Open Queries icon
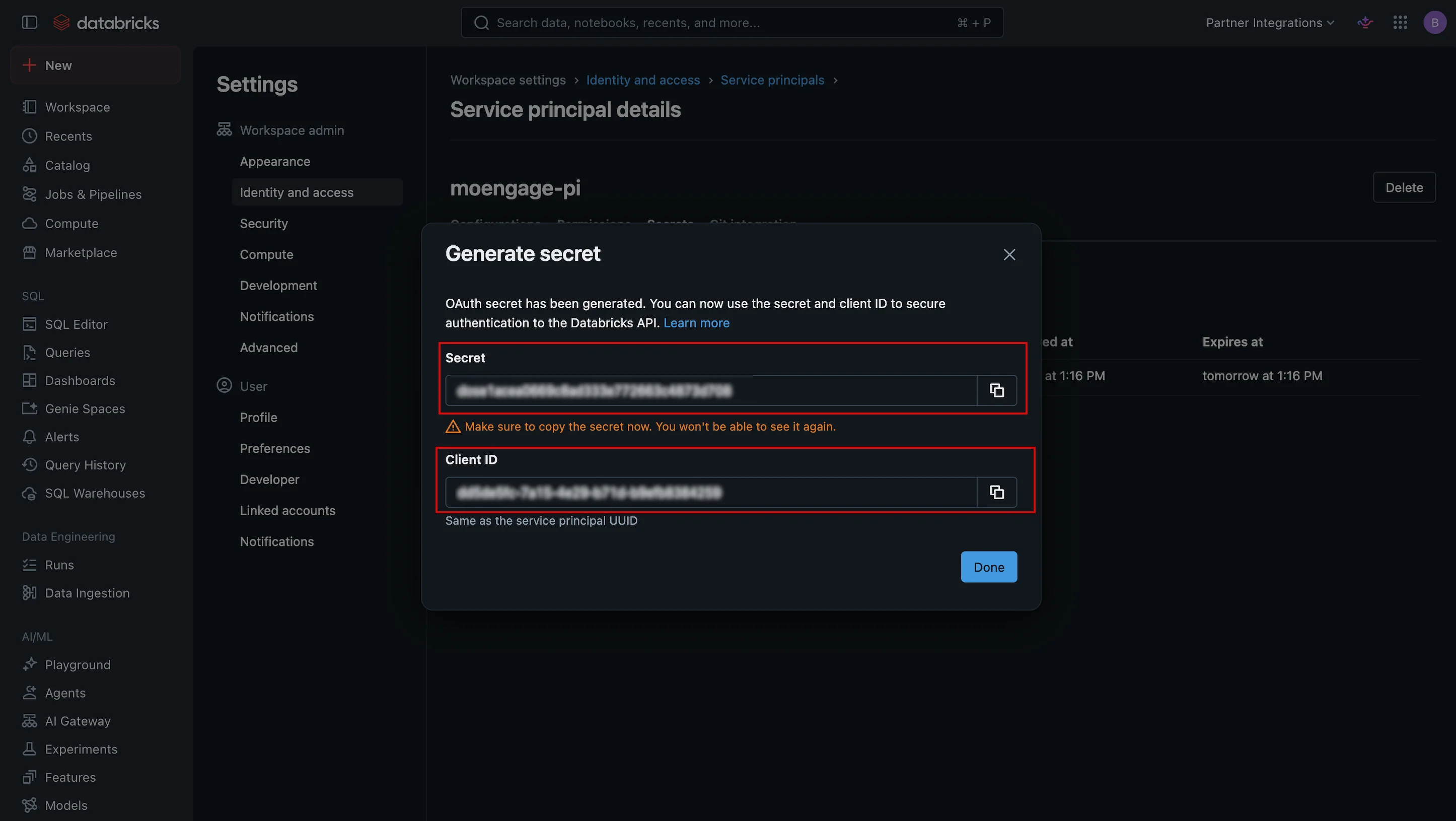1456x821 pixels. coord(29,352)
